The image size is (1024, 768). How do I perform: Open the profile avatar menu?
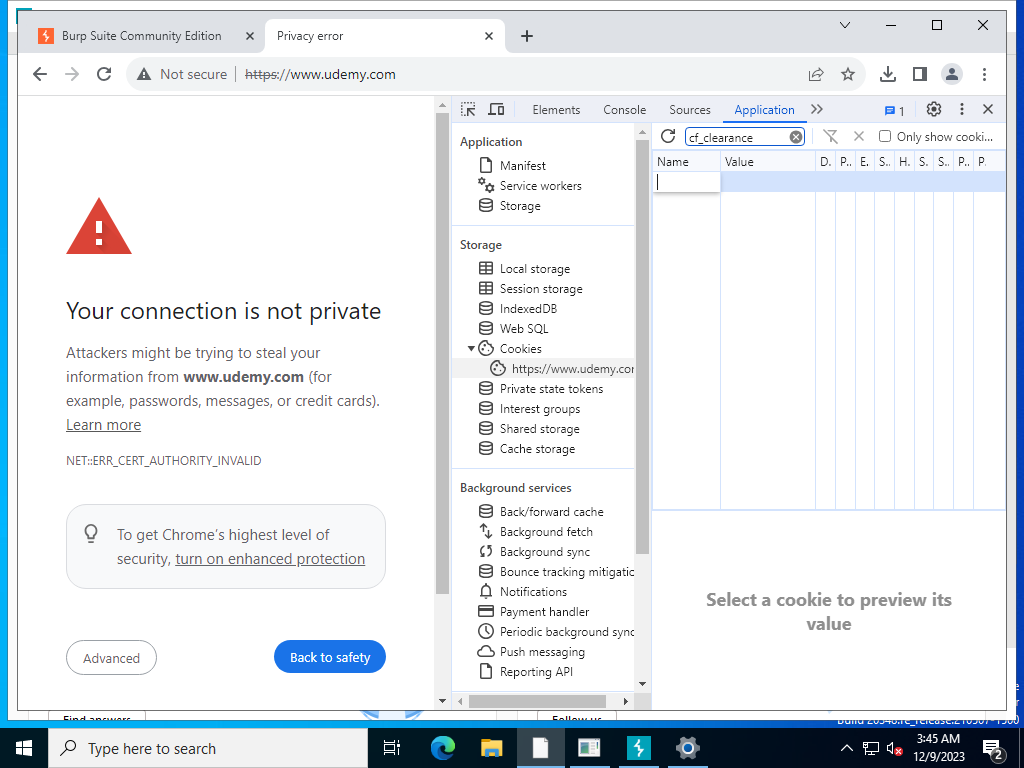point(952,74)
